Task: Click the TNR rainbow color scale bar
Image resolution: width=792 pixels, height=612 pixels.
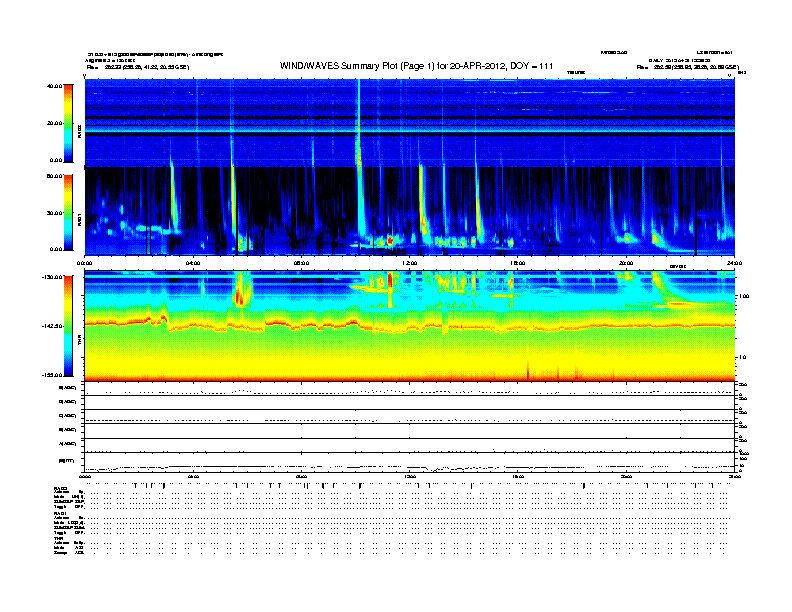Action: (68, 326)
